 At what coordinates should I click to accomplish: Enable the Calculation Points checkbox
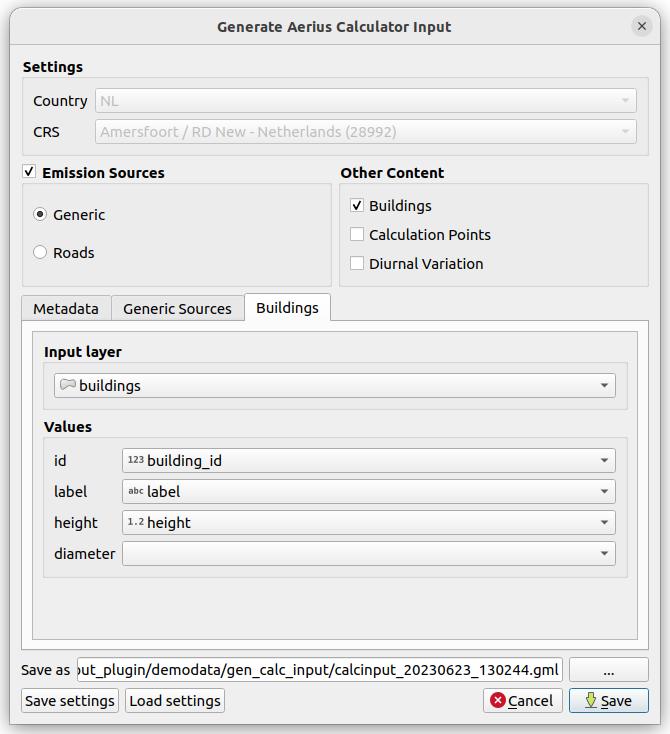coord(357,235)
